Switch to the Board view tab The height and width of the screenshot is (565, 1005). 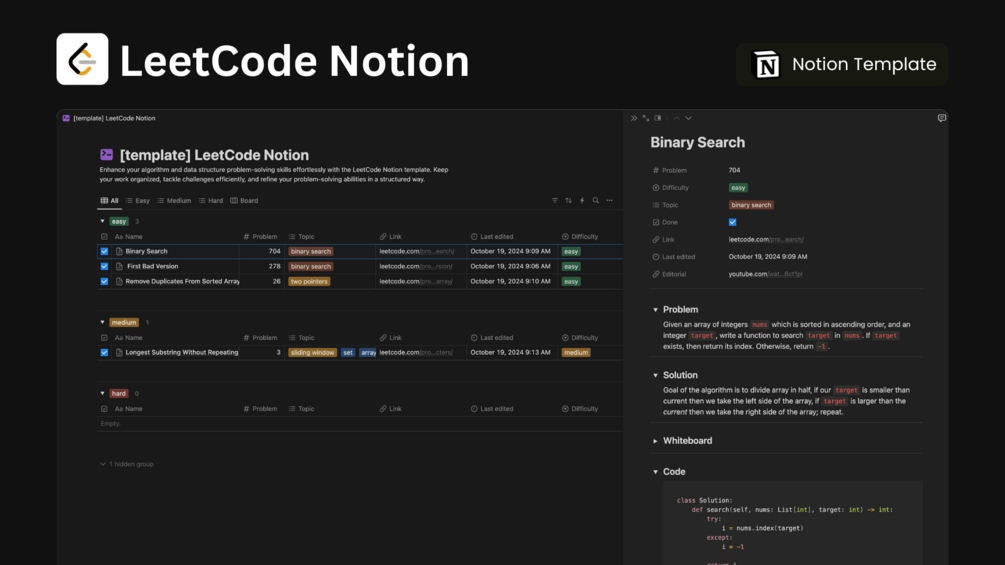(x=244, y=201)
